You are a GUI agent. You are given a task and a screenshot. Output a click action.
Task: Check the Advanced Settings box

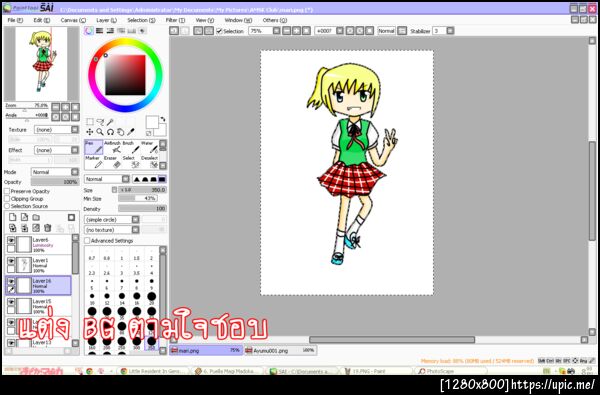point(87,241)
